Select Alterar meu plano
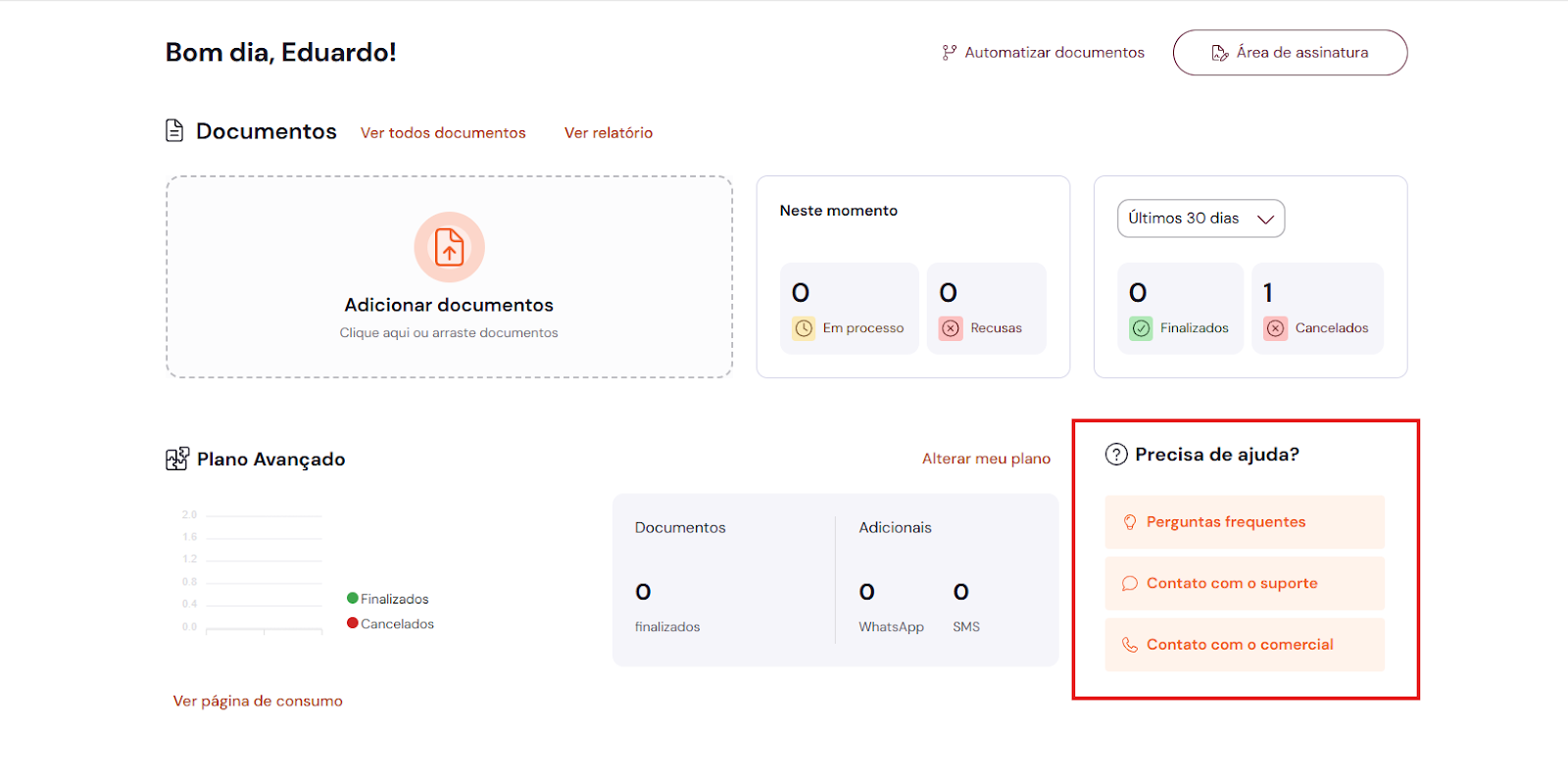This screenshot has height=776, width=1568. pos(986,459)
